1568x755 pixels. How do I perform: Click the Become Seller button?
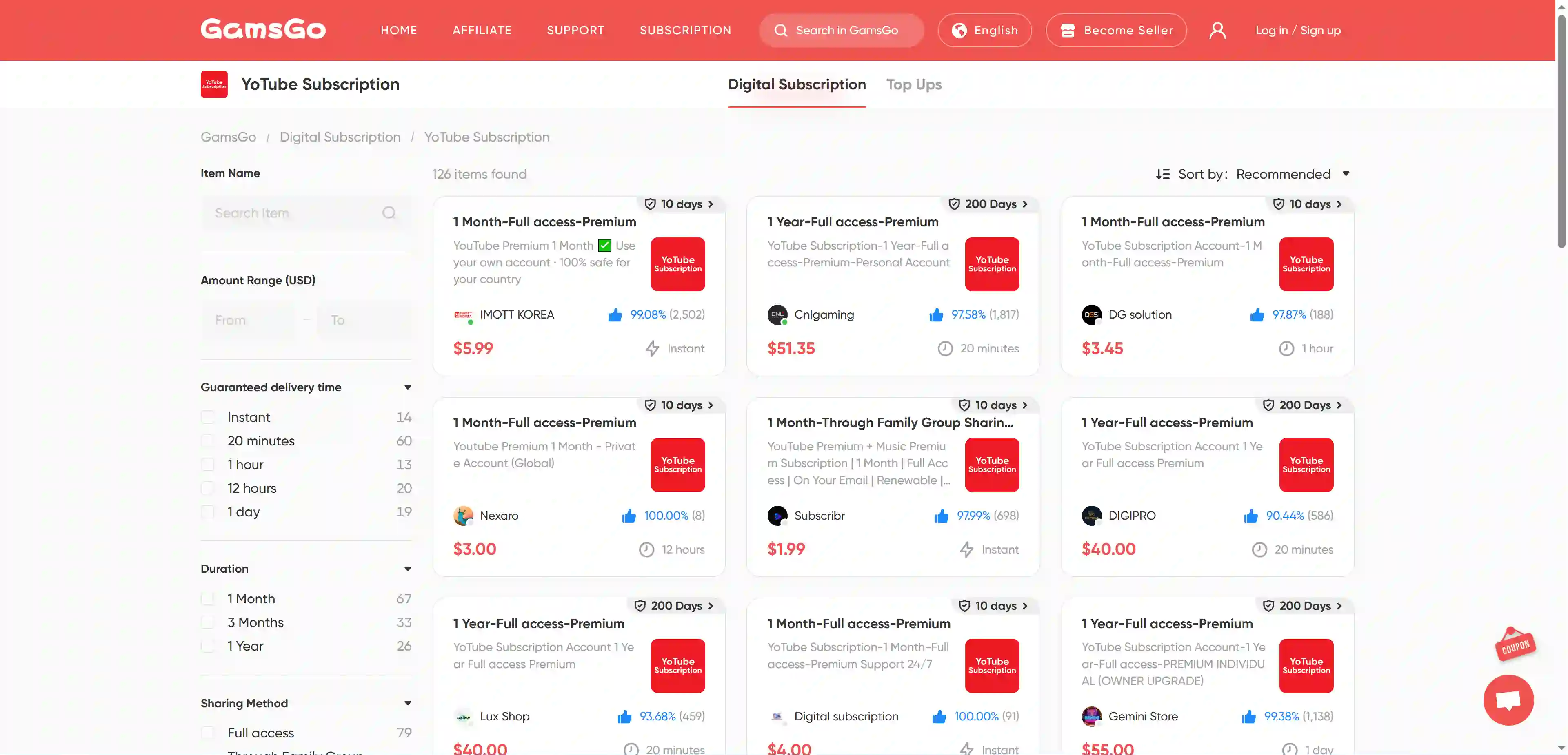1116,31
